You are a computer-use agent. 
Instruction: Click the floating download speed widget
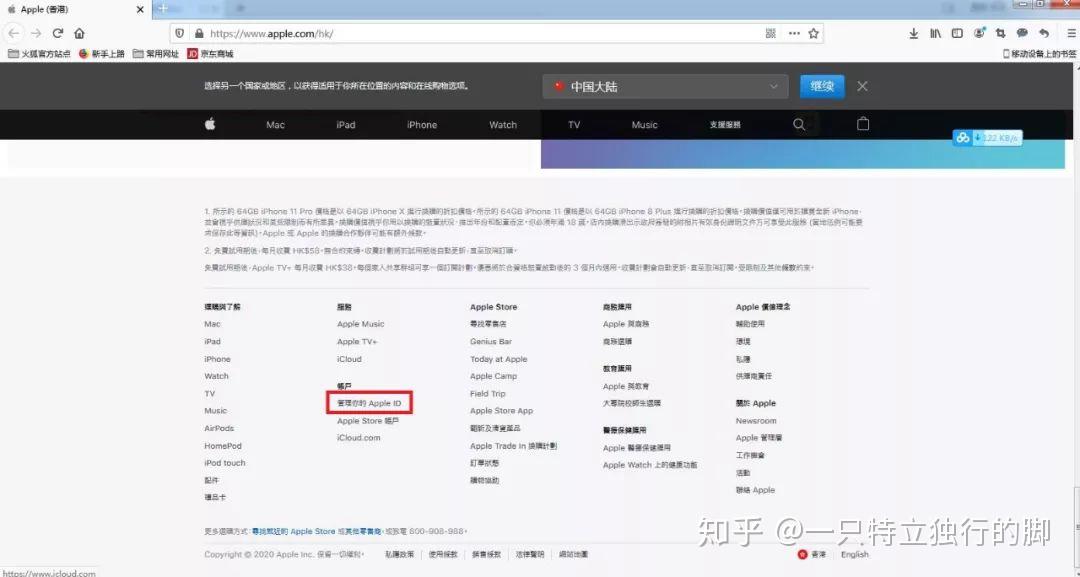pos(987,138)
